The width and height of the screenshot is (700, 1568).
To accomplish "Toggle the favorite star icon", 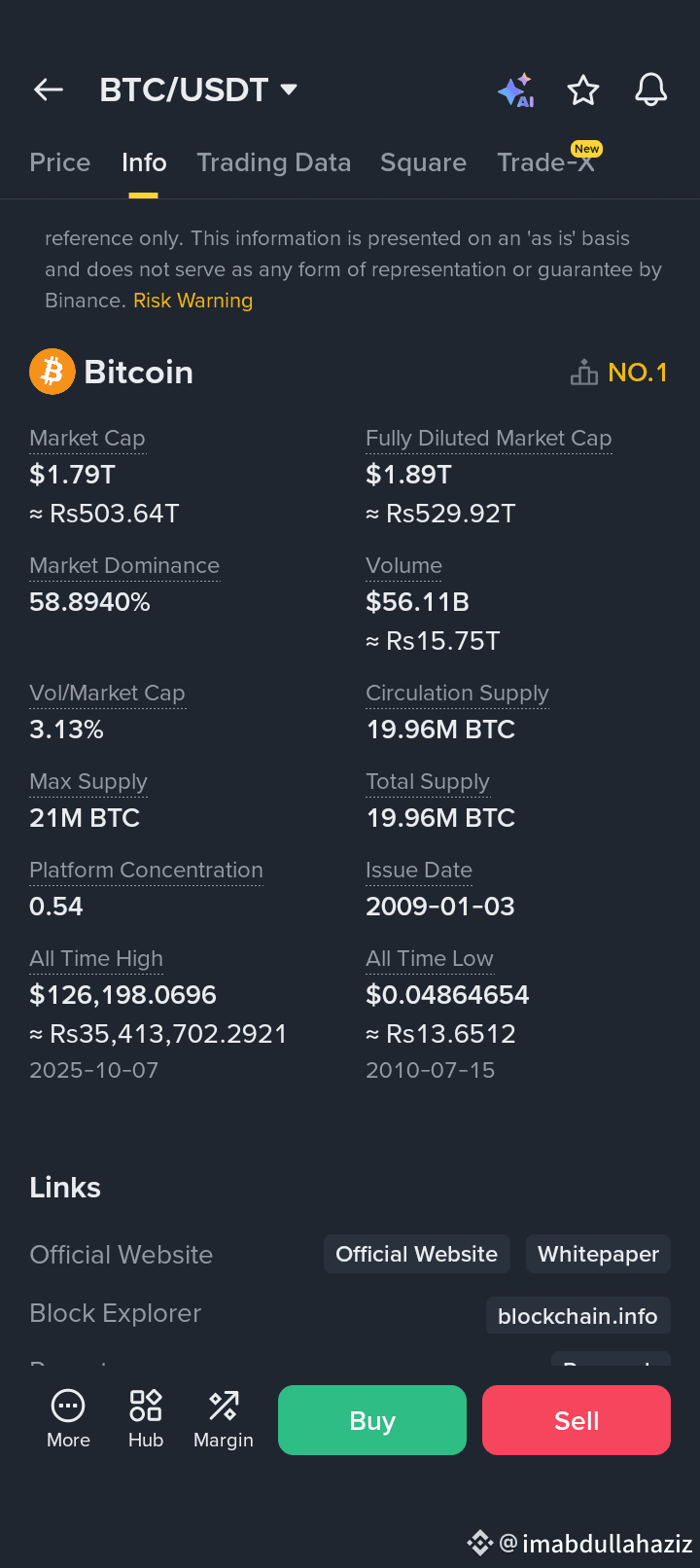I will tap(583, 90).
